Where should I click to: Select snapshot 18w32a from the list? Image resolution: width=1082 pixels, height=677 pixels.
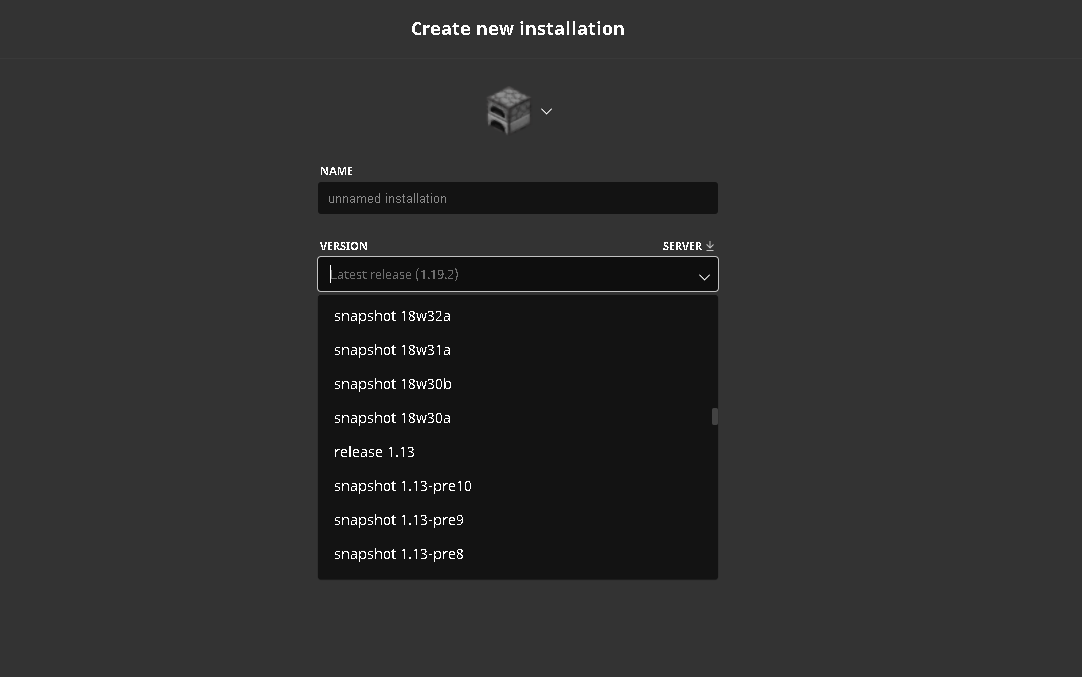(x=392, y=316)
